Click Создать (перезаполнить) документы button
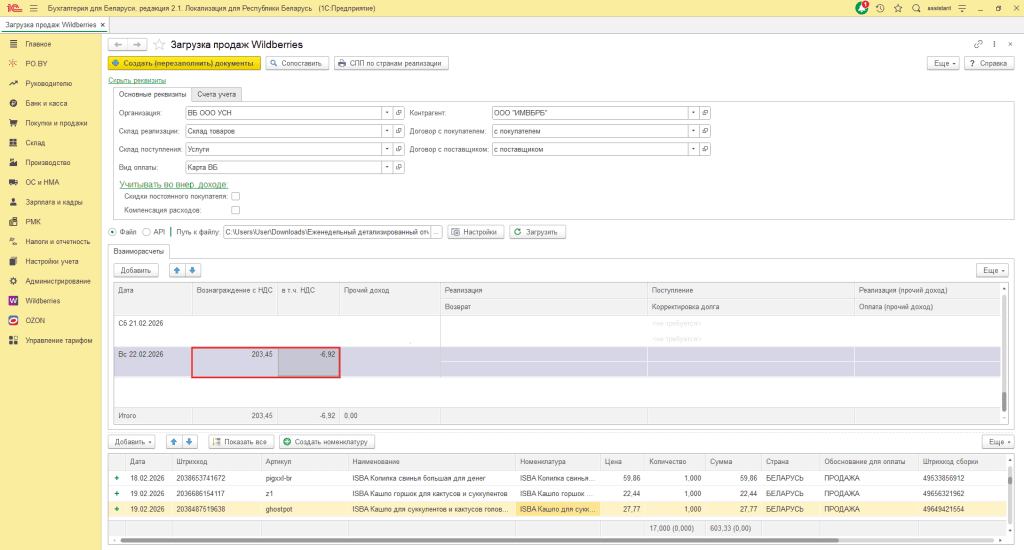This screenshot has height=550, width=1024. [x=184, y=63]
